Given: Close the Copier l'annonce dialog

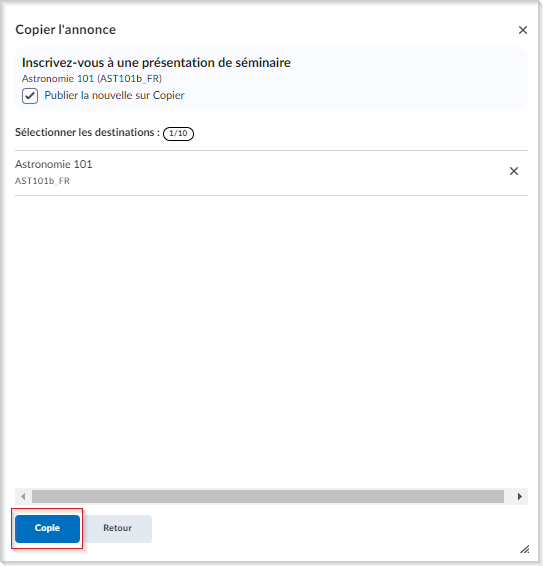Looking at the screenshot, I should (522, 30).
